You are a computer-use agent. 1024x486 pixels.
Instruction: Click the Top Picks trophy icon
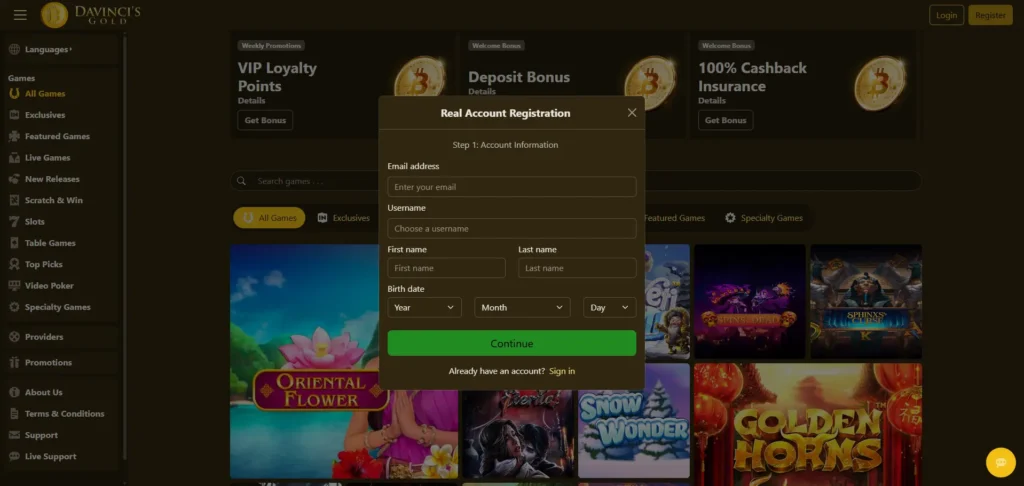[14, 265]
